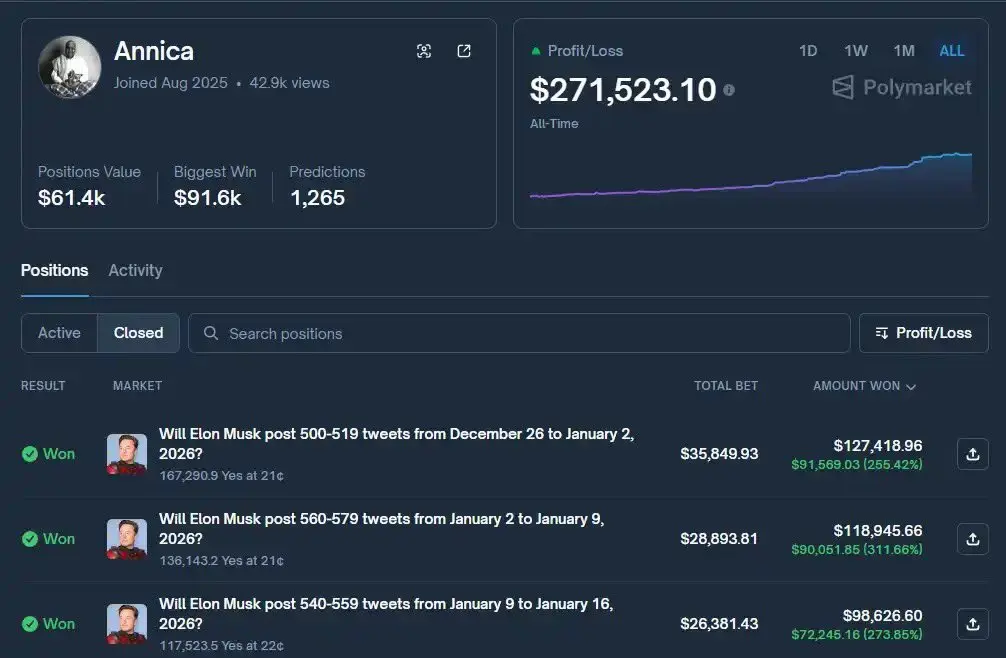Open Elon Musk thumbnail for 560-579 tweets market
1006x658 pixels.
point(126,539)
